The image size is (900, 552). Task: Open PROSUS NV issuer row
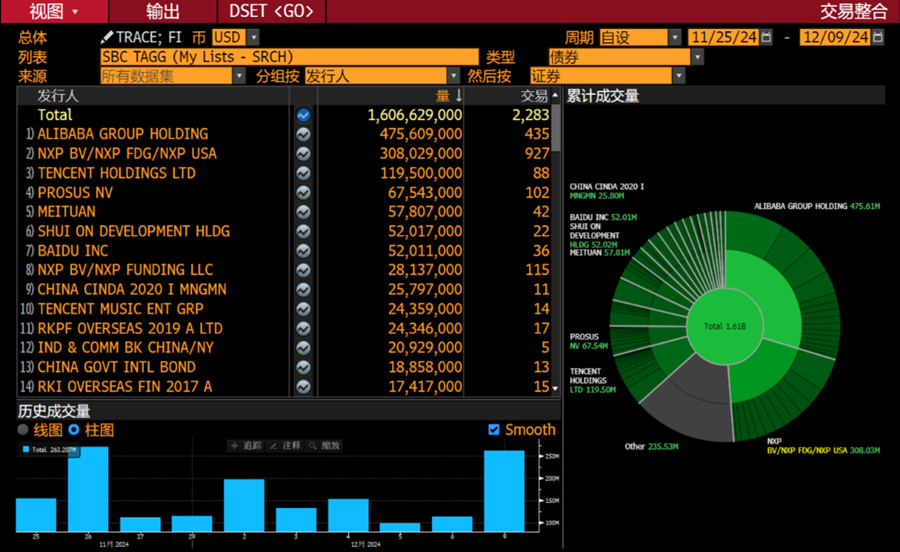pos(75,193)
